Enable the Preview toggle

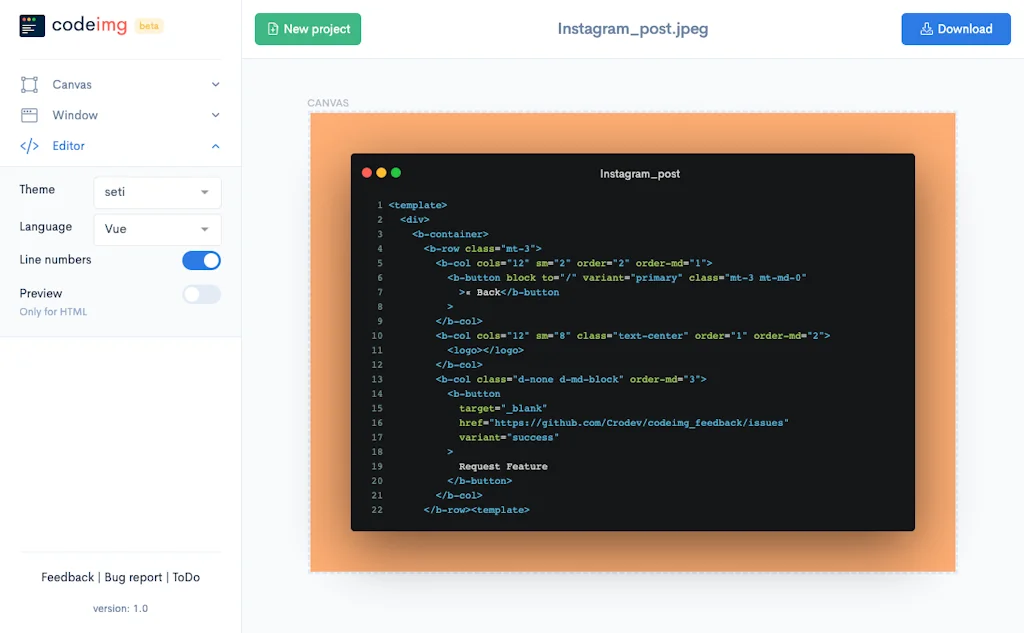point(201,294)
